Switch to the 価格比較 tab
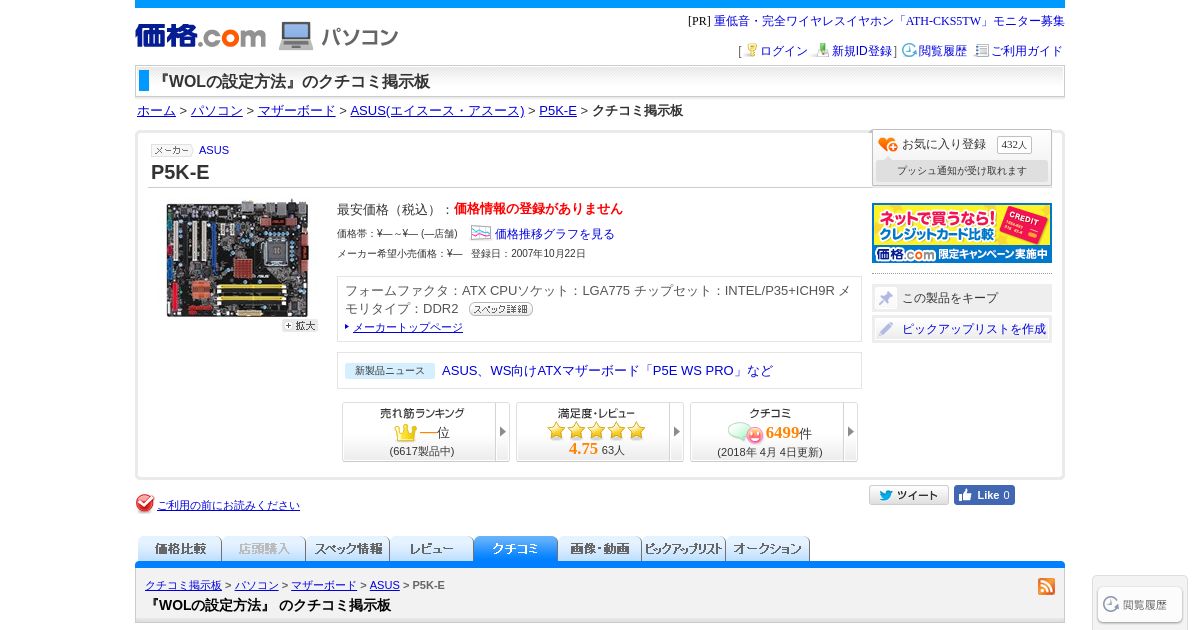The width and height of the screenshot is (1200, 630). click(180, 549)
